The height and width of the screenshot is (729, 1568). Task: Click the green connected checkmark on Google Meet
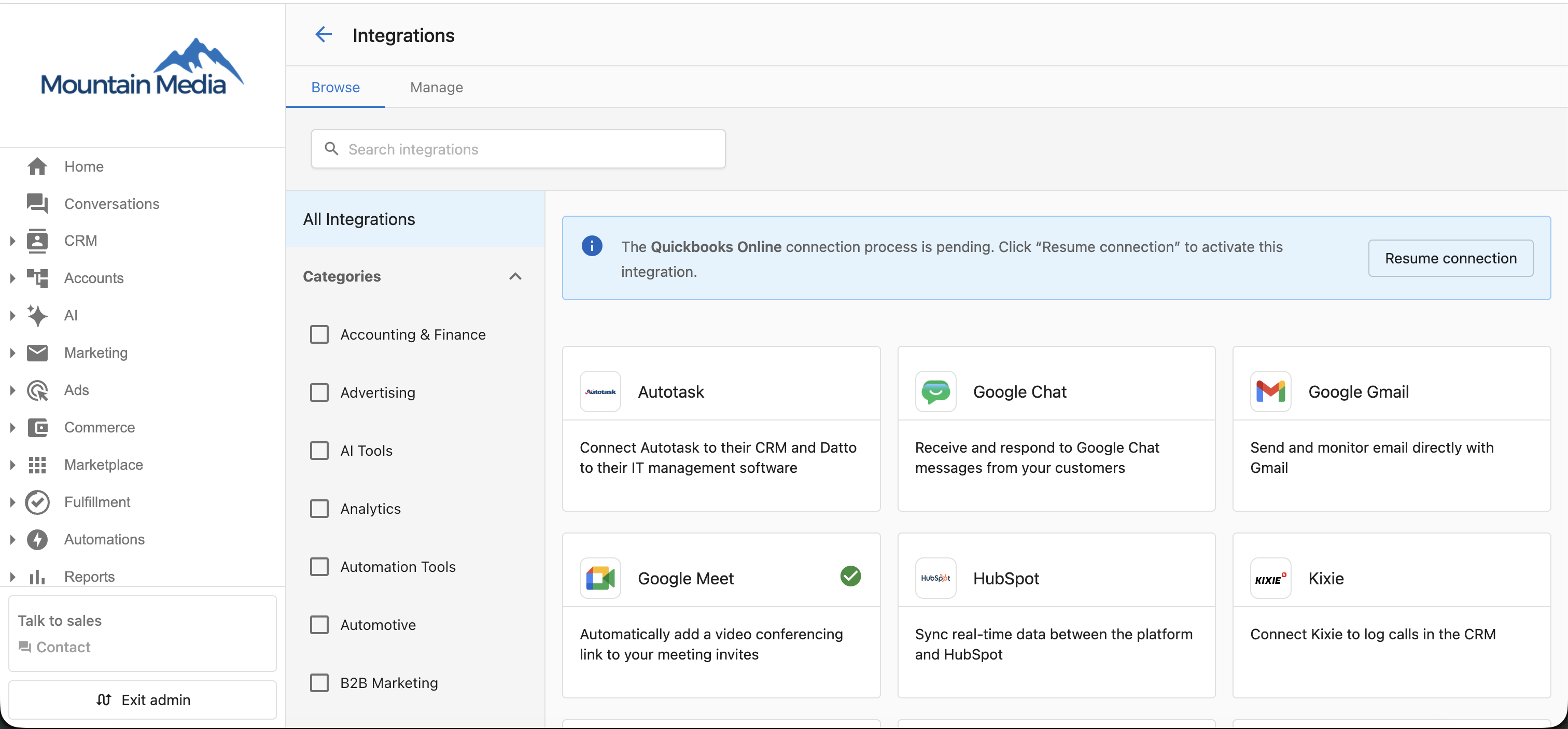click(x=850, y=576)
